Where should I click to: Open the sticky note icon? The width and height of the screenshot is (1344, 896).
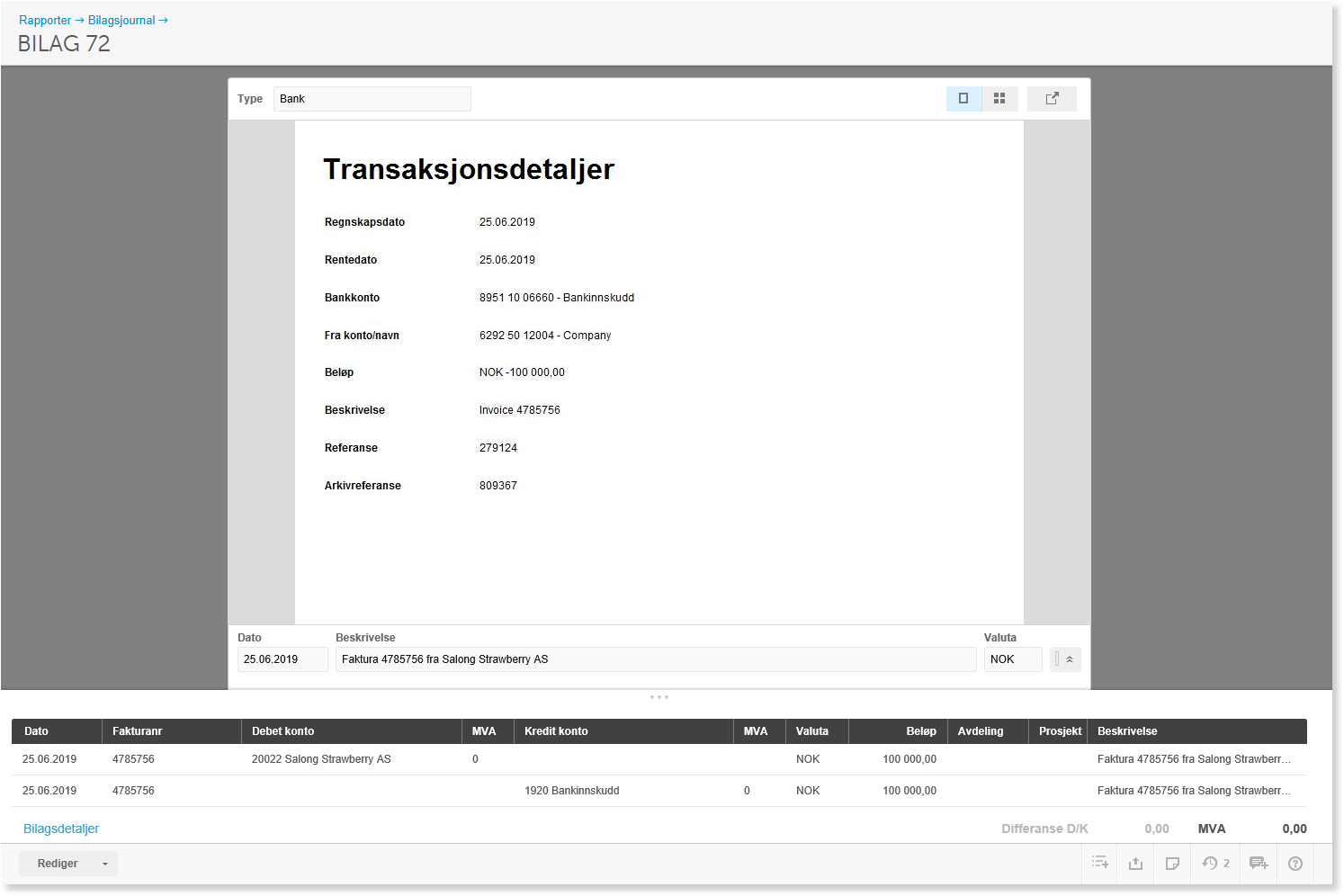tap(1172, 863)
